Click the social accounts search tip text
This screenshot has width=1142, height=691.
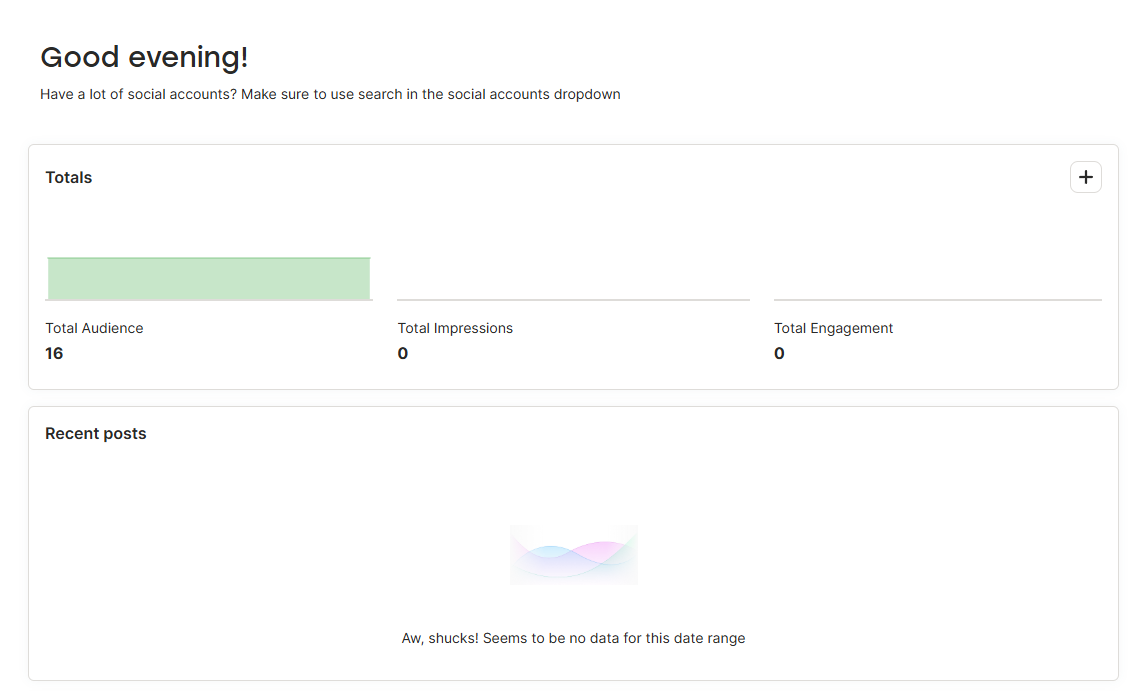pos(330,95)
